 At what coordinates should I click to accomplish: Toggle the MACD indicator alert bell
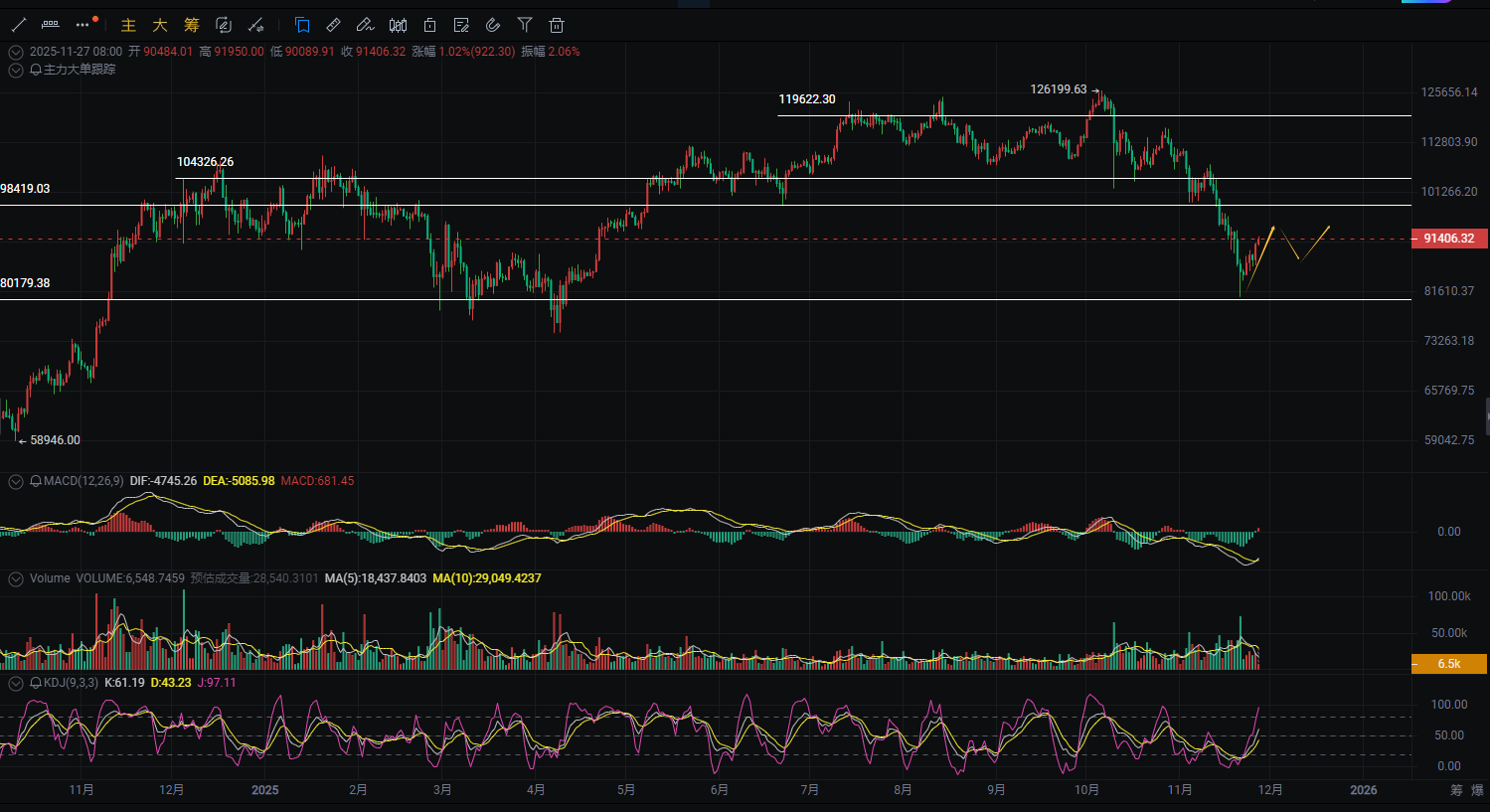pos(36,481)
